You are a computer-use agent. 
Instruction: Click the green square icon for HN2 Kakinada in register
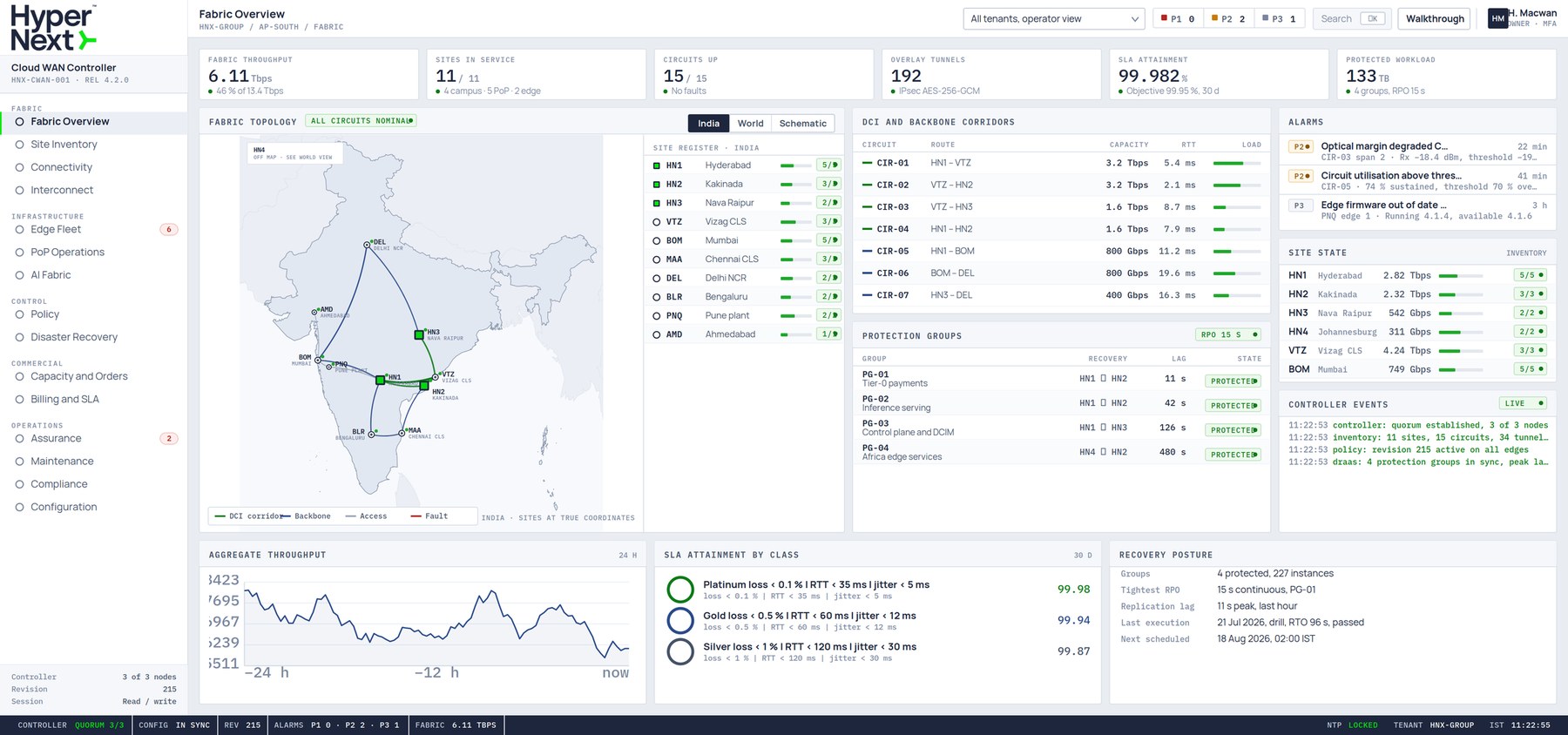coord(657,184)
